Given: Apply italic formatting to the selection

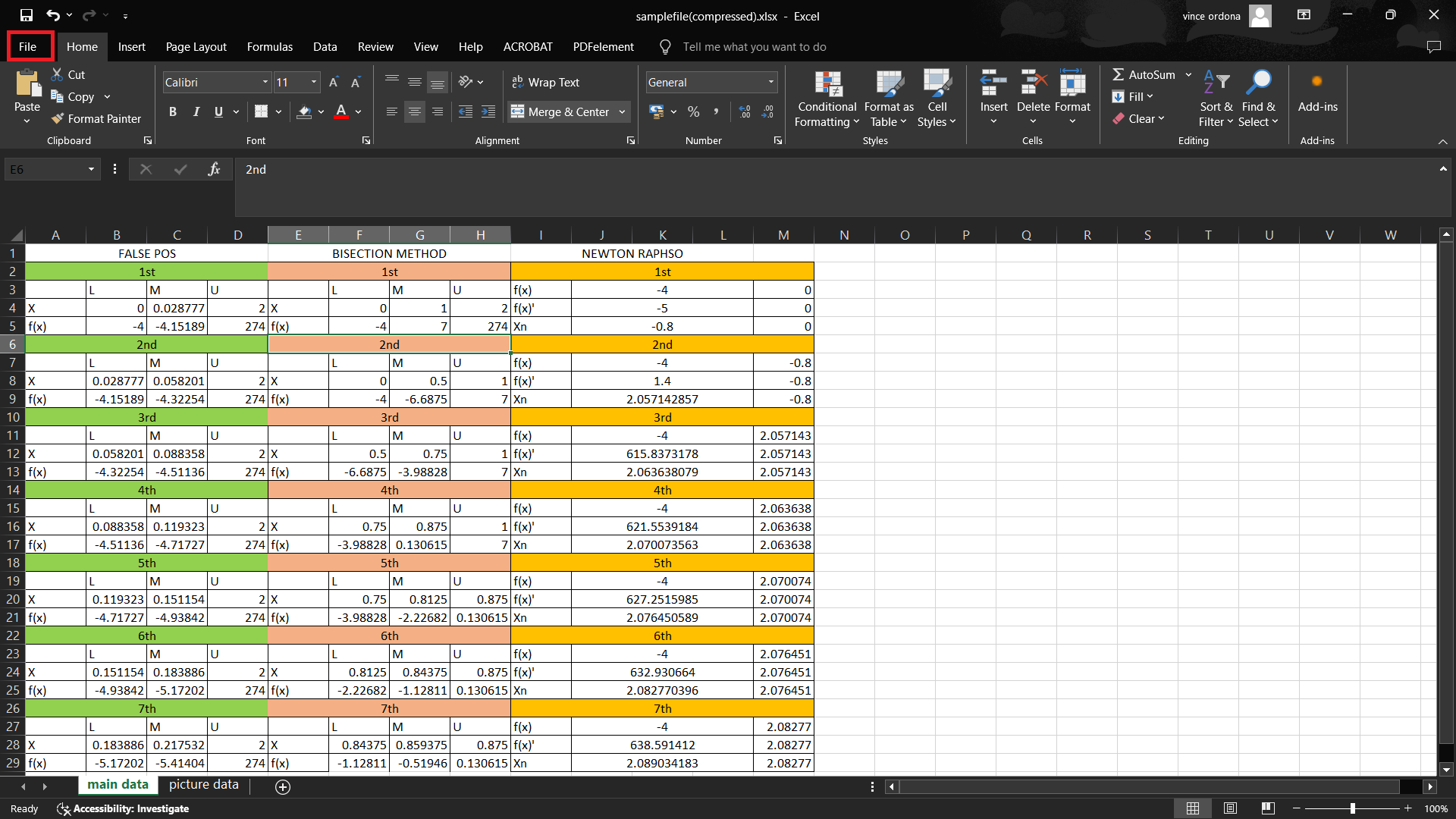Looking at the screenshot, I should tap(196, 111).
